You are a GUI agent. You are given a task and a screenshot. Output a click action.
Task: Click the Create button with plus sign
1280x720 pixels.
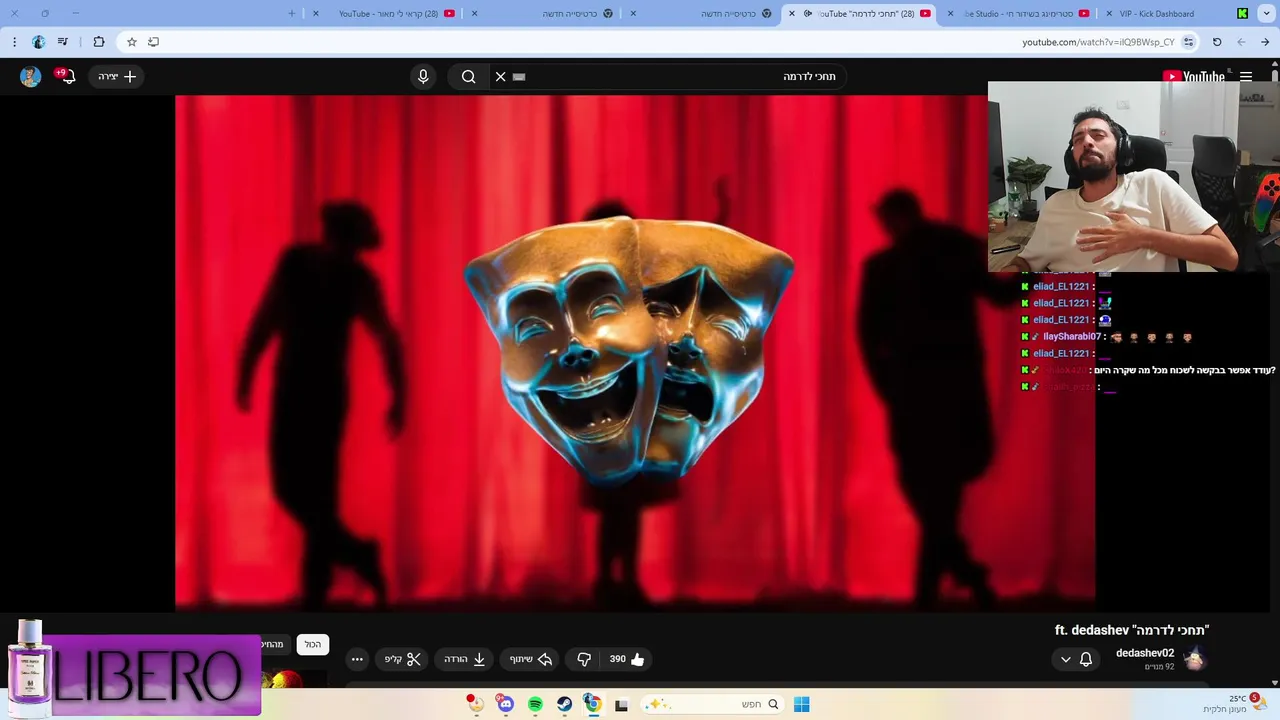pyautogui.click(x=117, y=76)
